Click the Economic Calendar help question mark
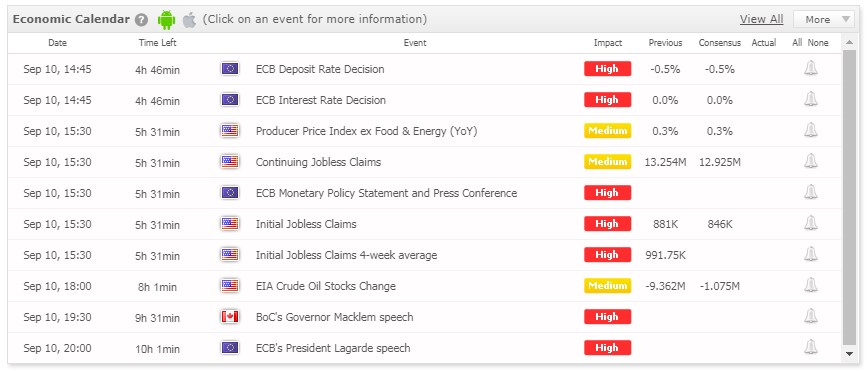 click(142, 20)
